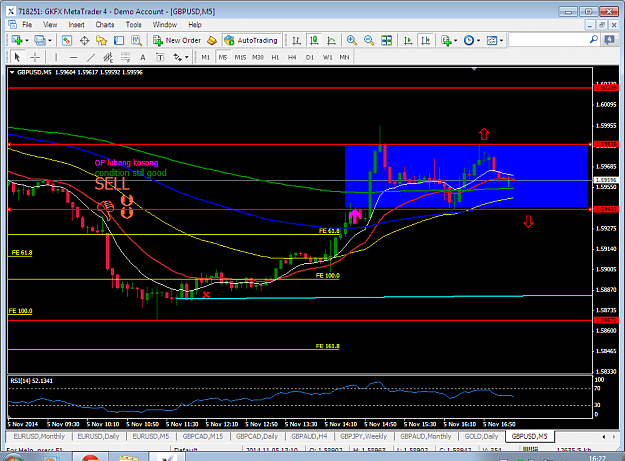Select the text A tool
Viewport: 625px width, 461px height.
click(143, 57)
